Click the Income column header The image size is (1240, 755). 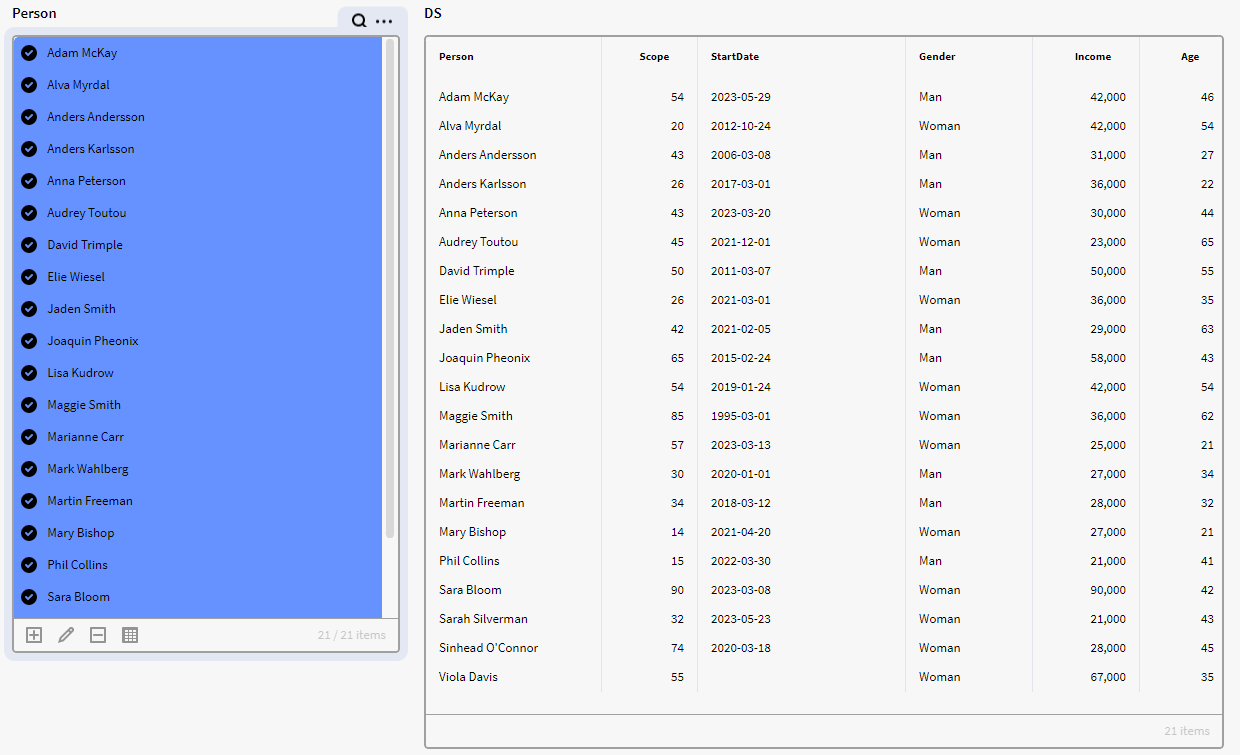[x=1092, y=57]
